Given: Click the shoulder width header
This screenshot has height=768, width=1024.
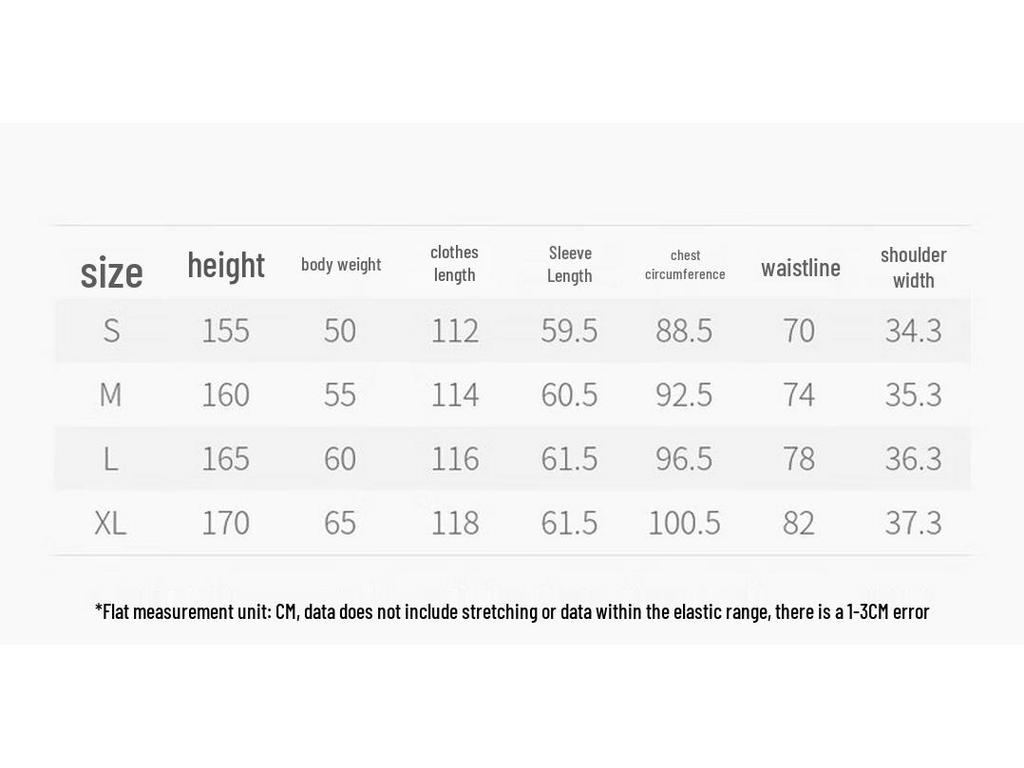Looking at the screenshot, I should (913, 268).
